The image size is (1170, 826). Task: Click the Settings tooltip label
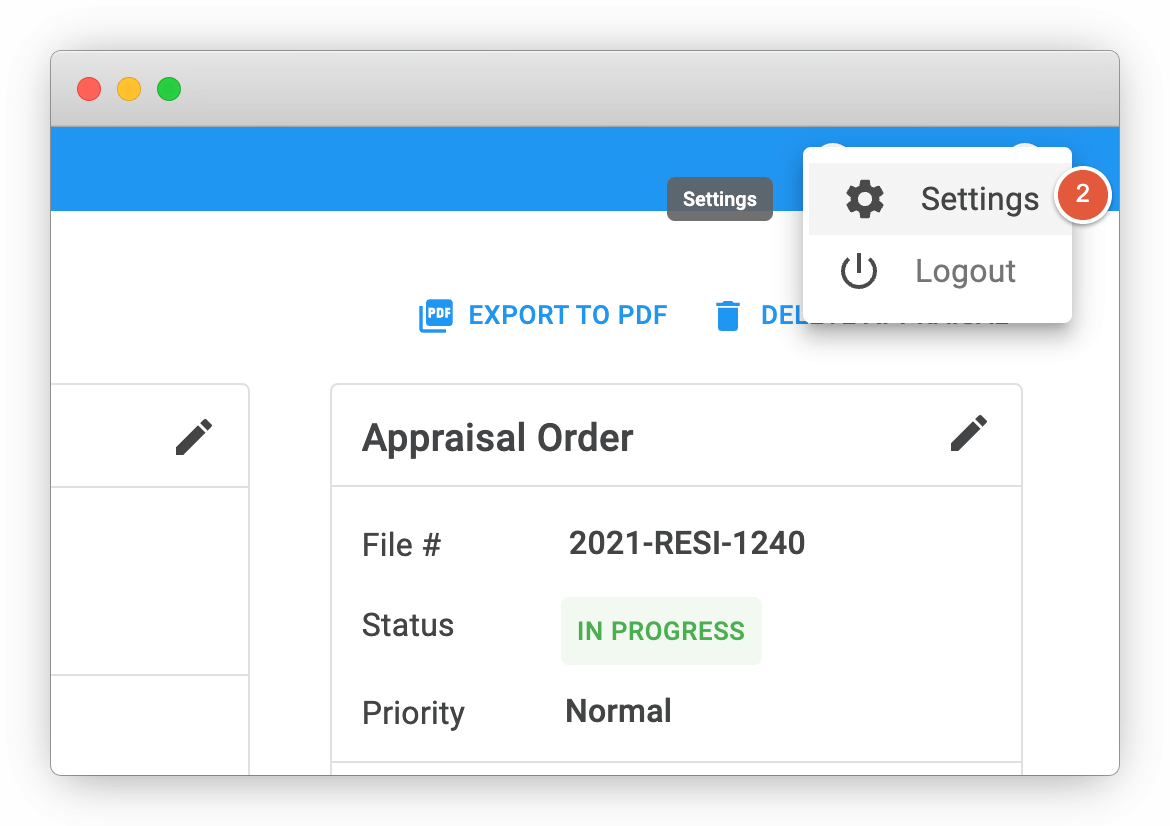(x=720, y=199)
